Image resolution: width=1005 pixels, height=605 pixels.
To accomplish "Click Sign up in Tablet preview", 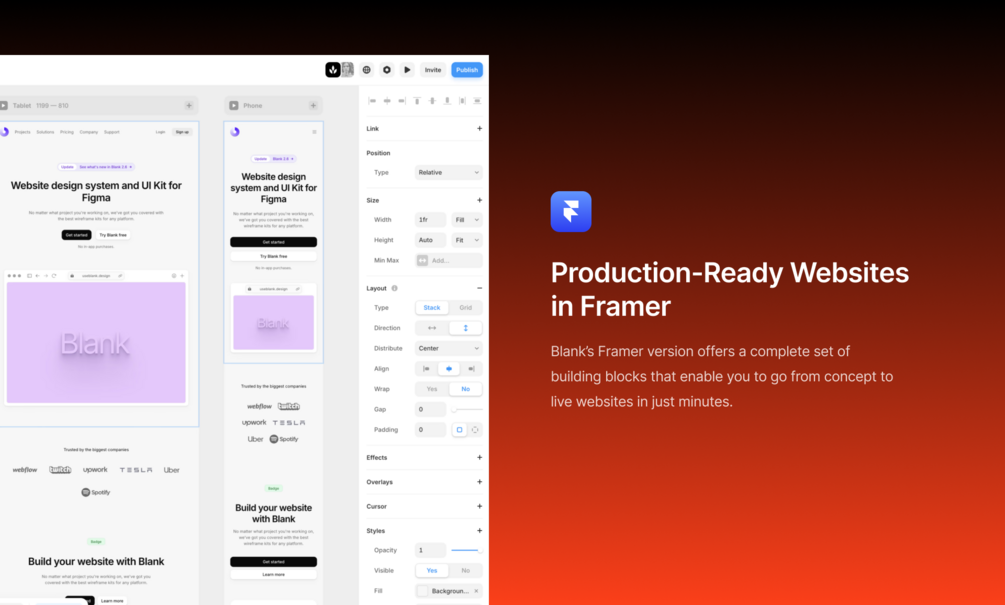I will 182,132.
